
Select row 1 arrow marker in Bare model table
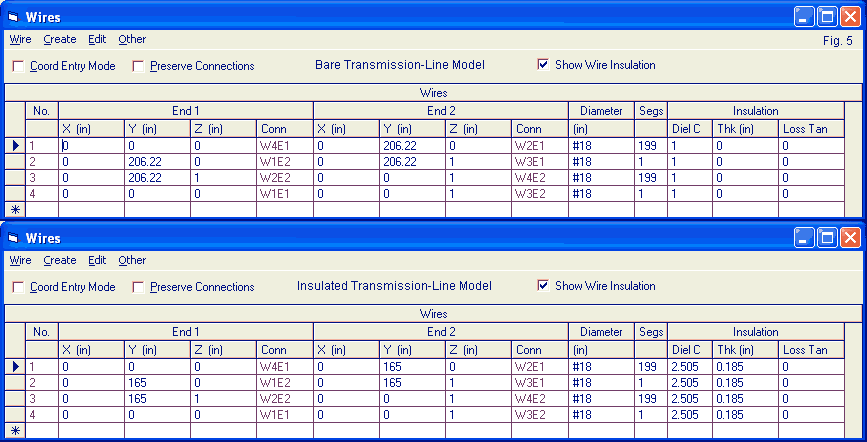[x=15, y=146]
